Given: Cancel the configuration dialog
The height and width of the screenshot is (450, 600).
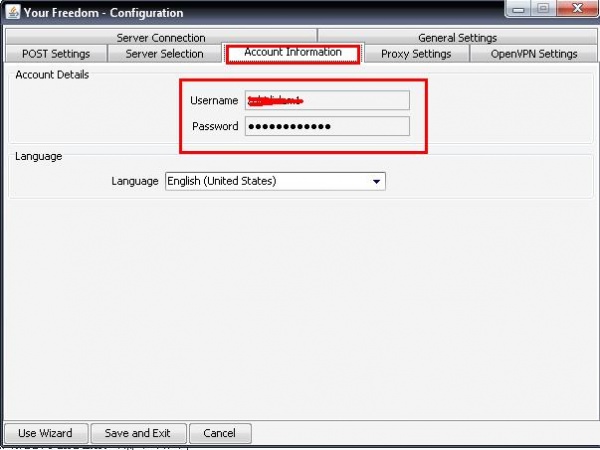Looking at the screenshot, I should coord(220,433).
